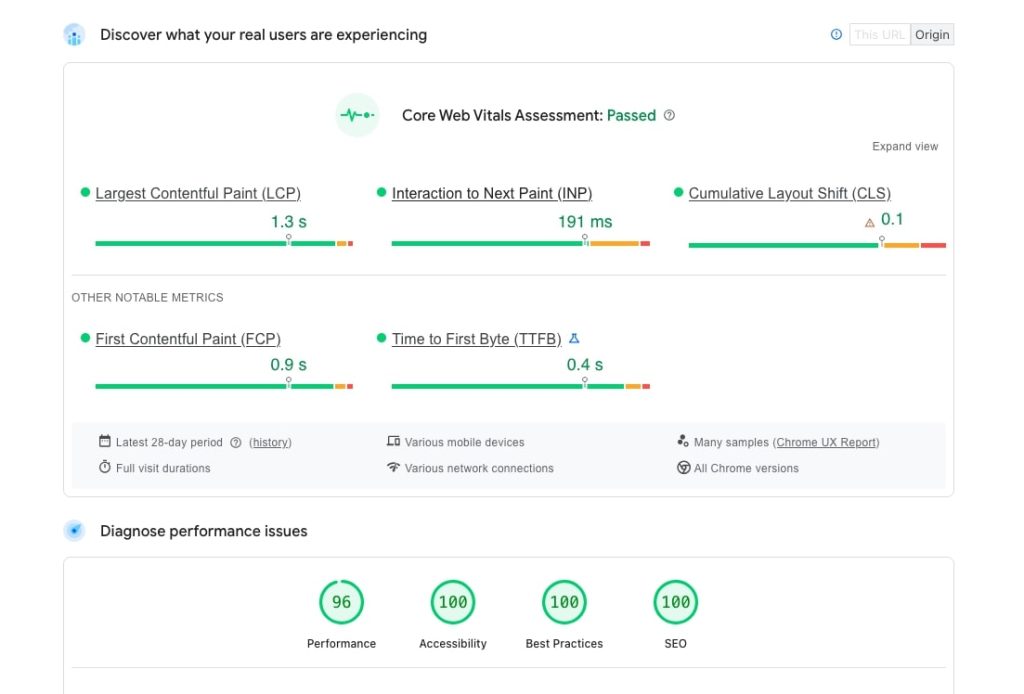Select the This URL option

coord(879,34)
